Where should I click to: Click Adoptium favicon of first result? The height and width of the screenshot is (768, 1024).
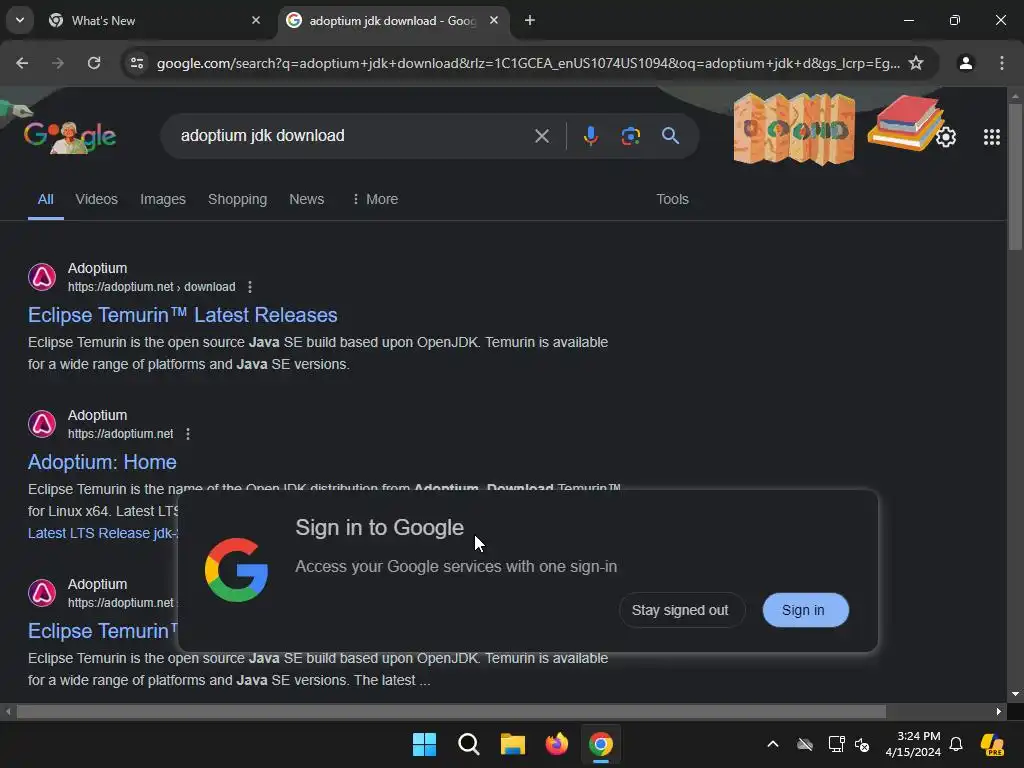[x=42, y=277]
